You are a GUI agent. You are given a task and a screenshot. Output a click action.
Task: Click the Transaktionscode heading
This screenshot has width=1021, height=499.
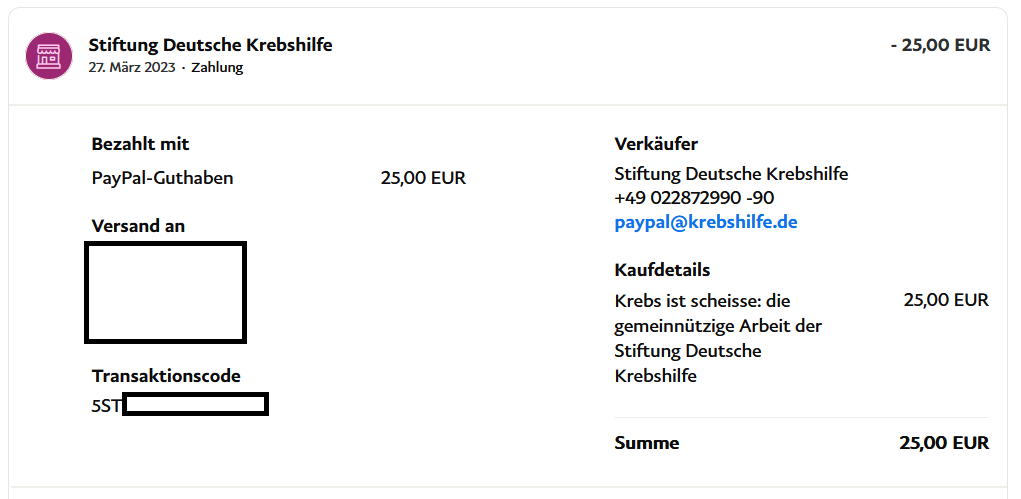(166, 376)
